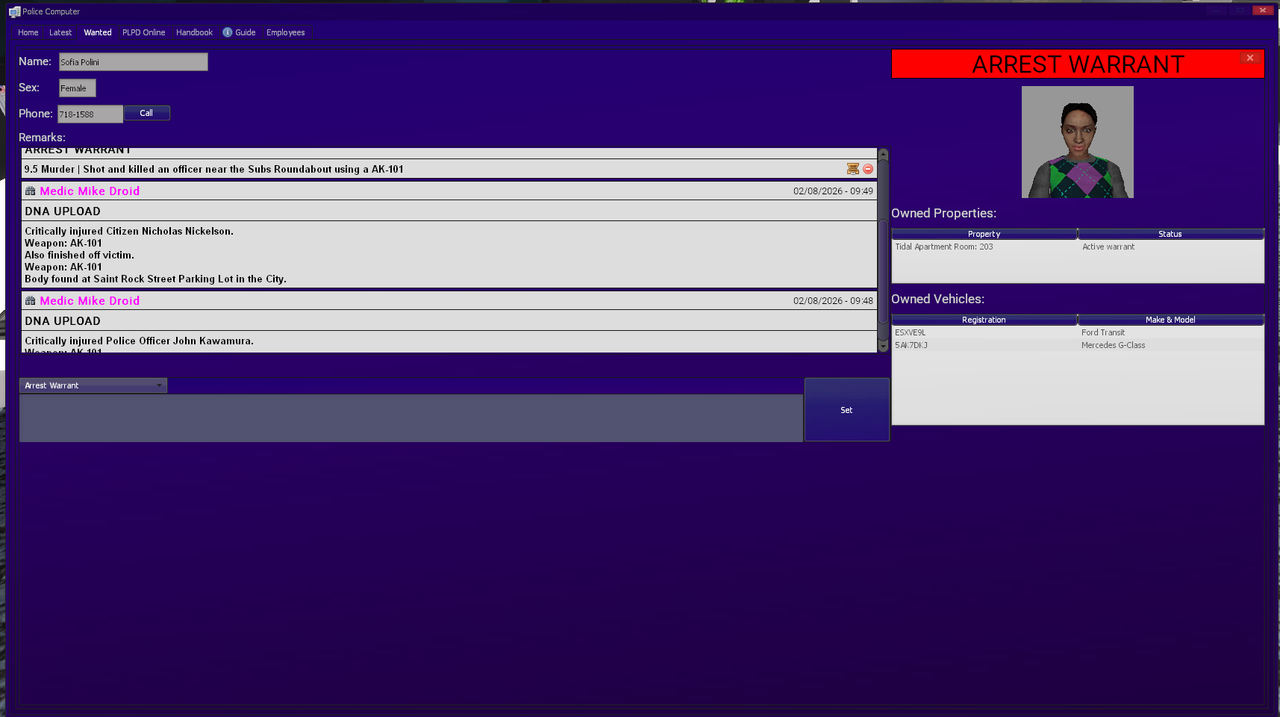The width and height of the screenshot is (1280, 717).
Task: Click the 9.5 Murder remark text
Action: click(214, 169)
